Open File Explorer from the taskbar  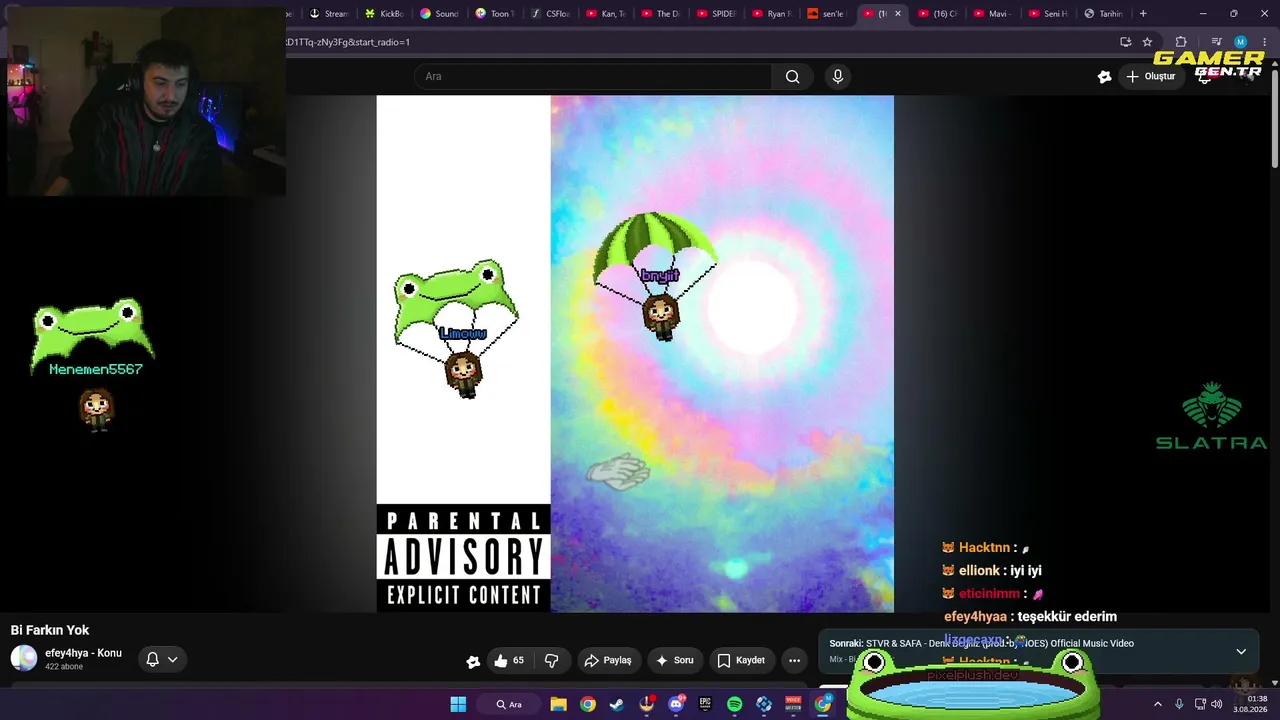coord(559,704)
